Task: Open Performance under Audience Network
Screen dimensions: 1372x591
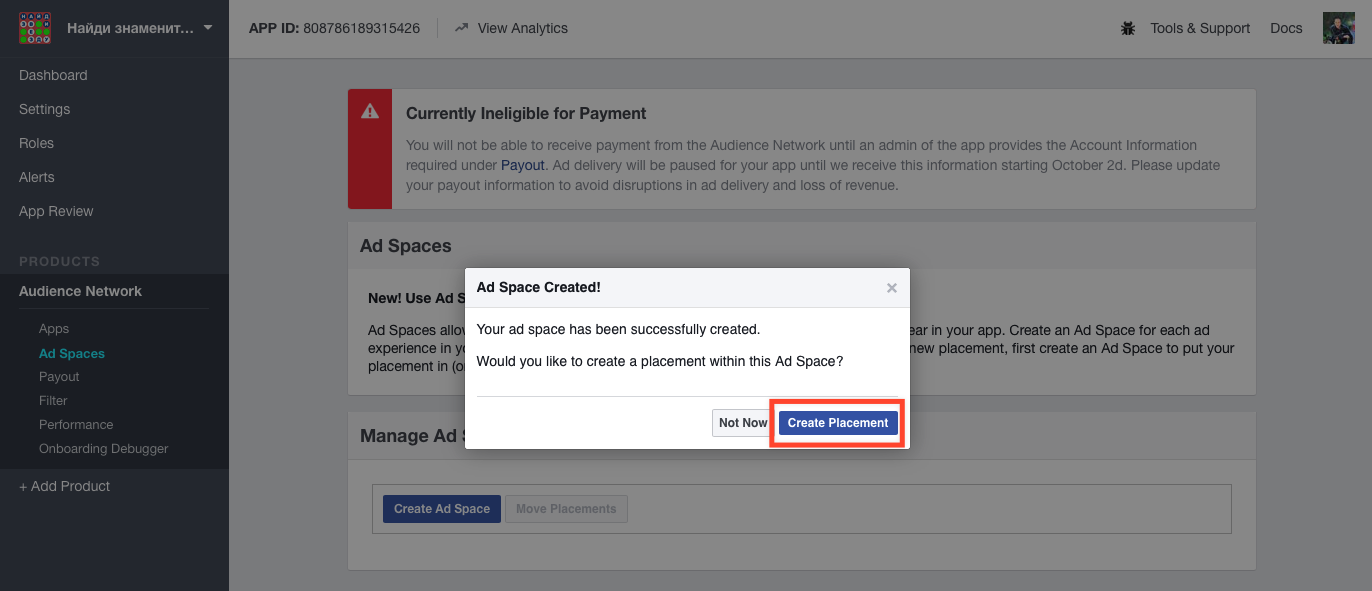Action: coord(76,425)
